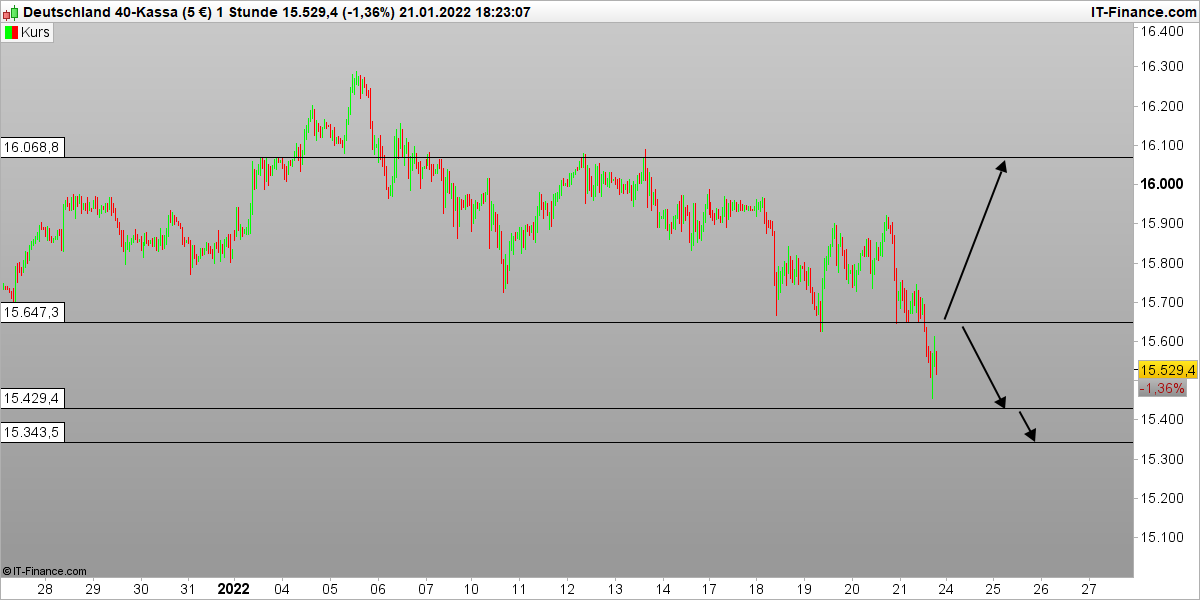Click the bold 2022 label on time axis
This screenshot has width=1200, height=600.
(234, 589)
